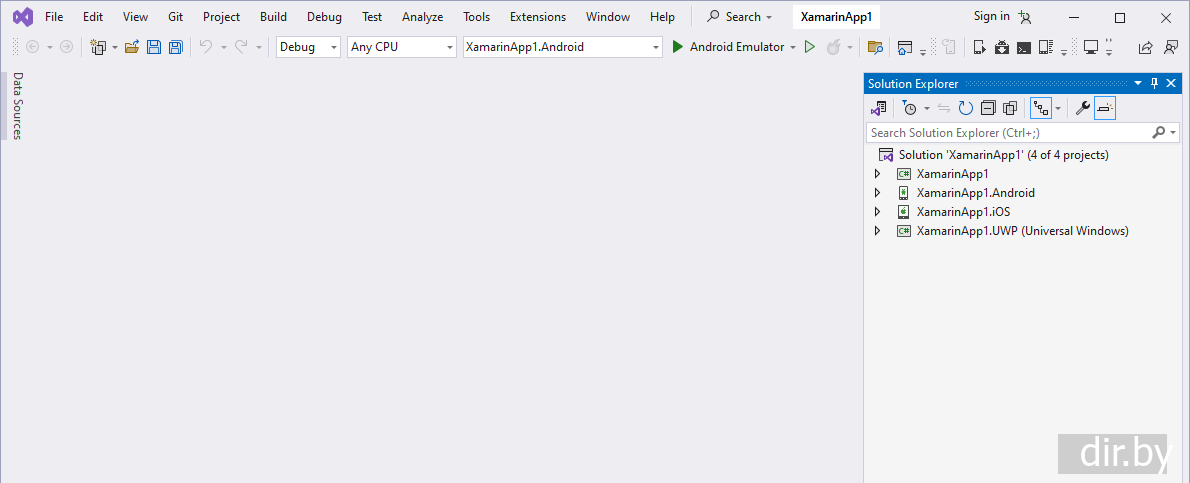This screenshot has width=1190, height=483.
Task: Open the Window menu
Action: (x=608, y=17)
